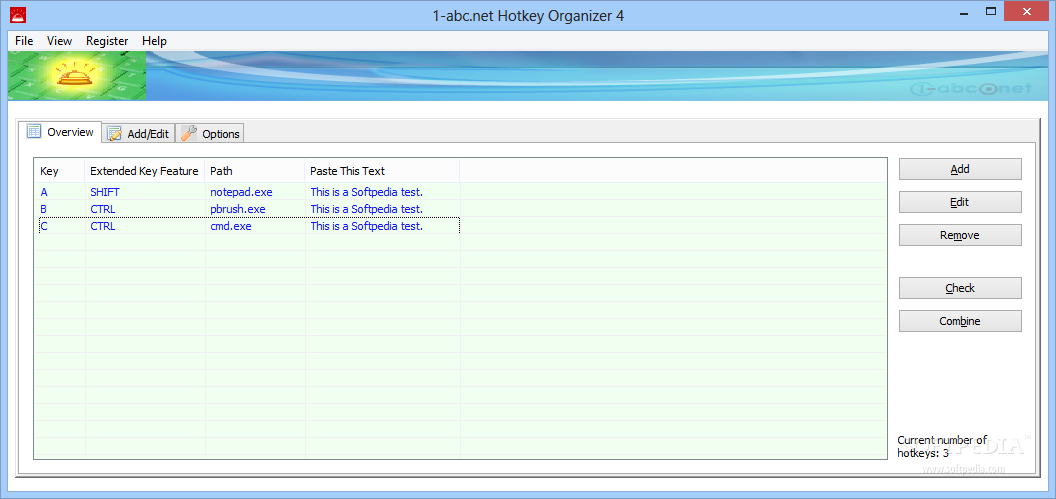Click the Check button
The height and width of the screenshot is (499, 1056).
point(960,288)
